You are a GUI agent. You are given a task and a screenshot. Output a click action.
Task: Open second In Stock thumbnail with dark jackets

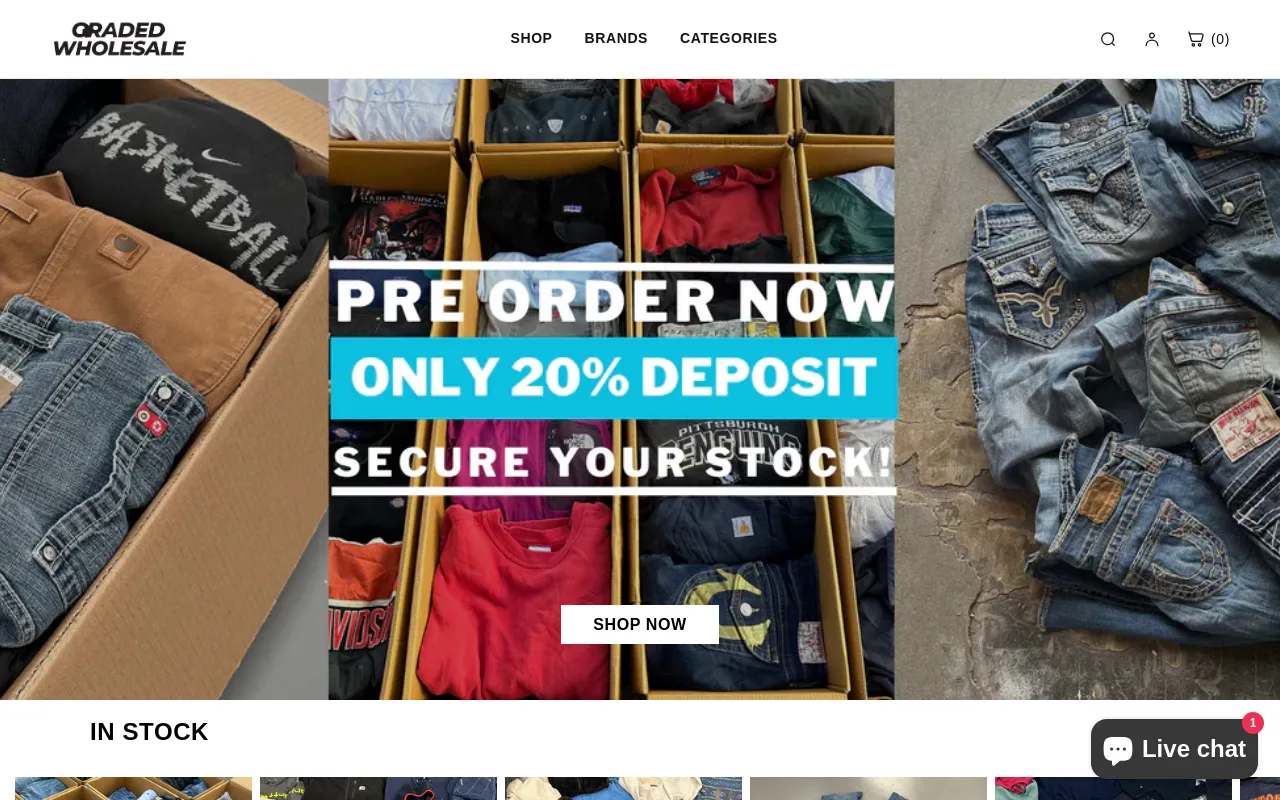coord(378,789)
